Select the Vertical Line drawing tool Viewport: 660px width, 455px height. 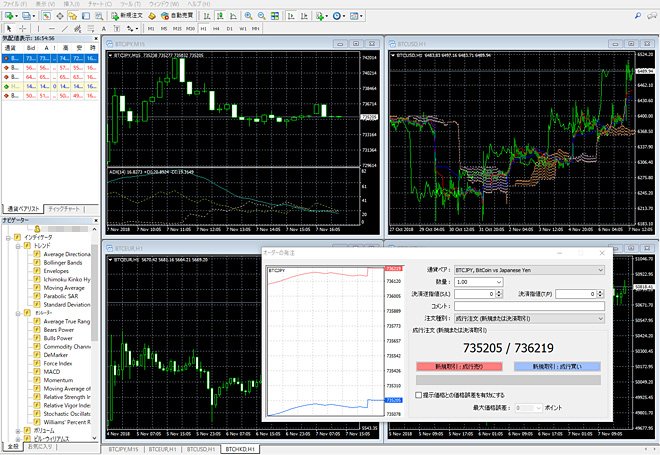point(38,29)
